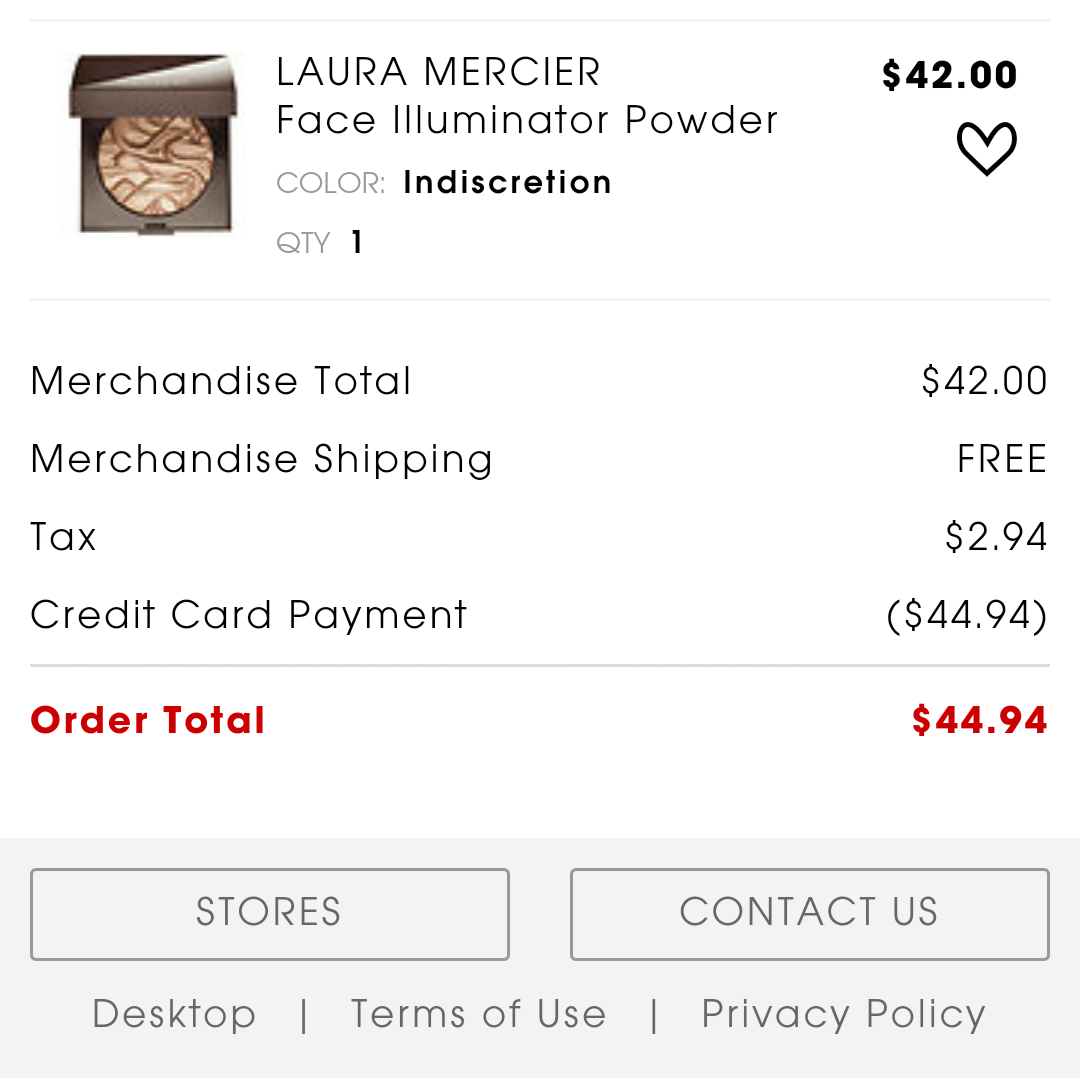
Task: Open Face Illuminator Powder product title
Action: (x=527, y=120)
